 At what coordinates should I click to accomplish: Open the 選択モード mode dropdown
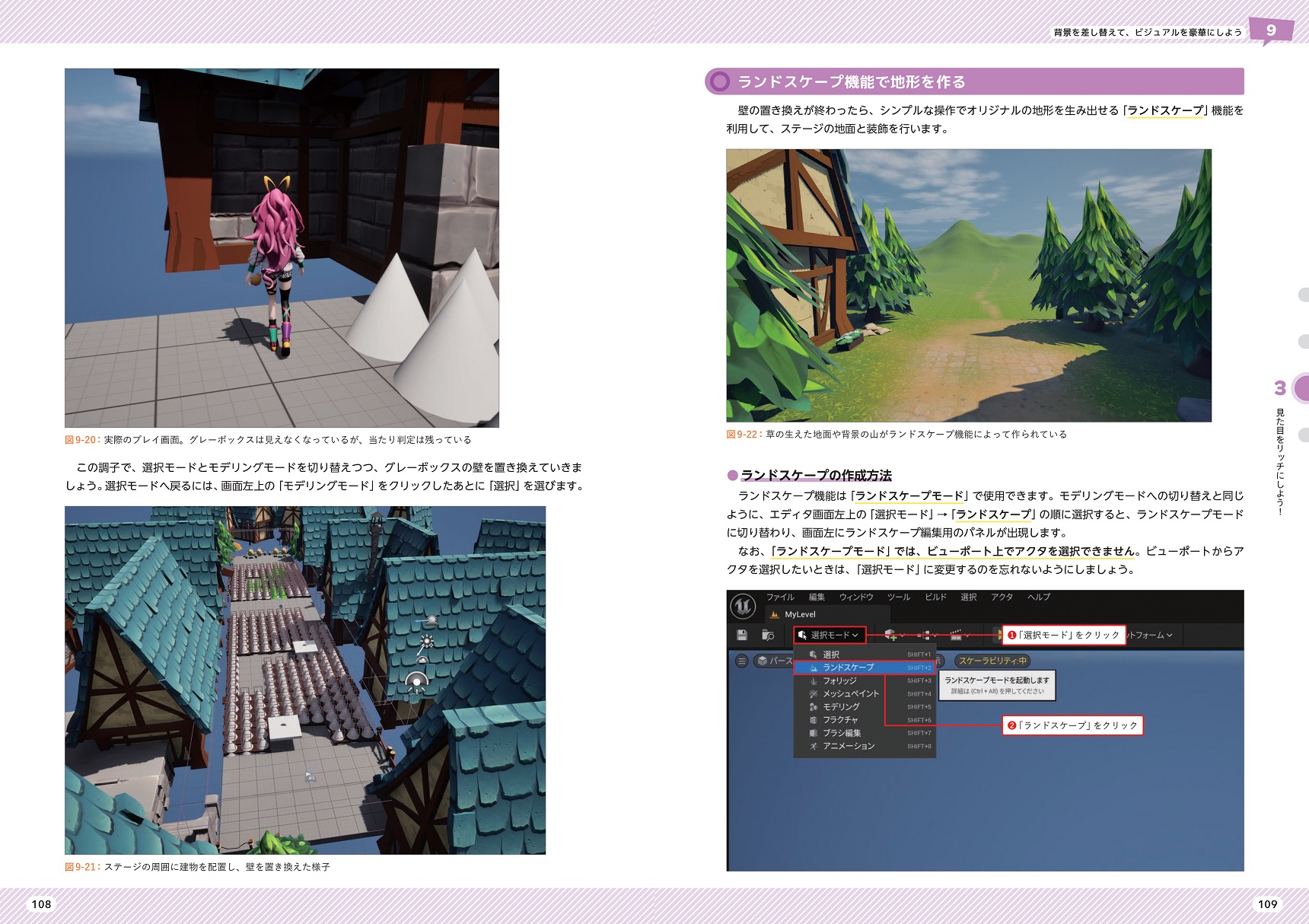coord(830,635)
